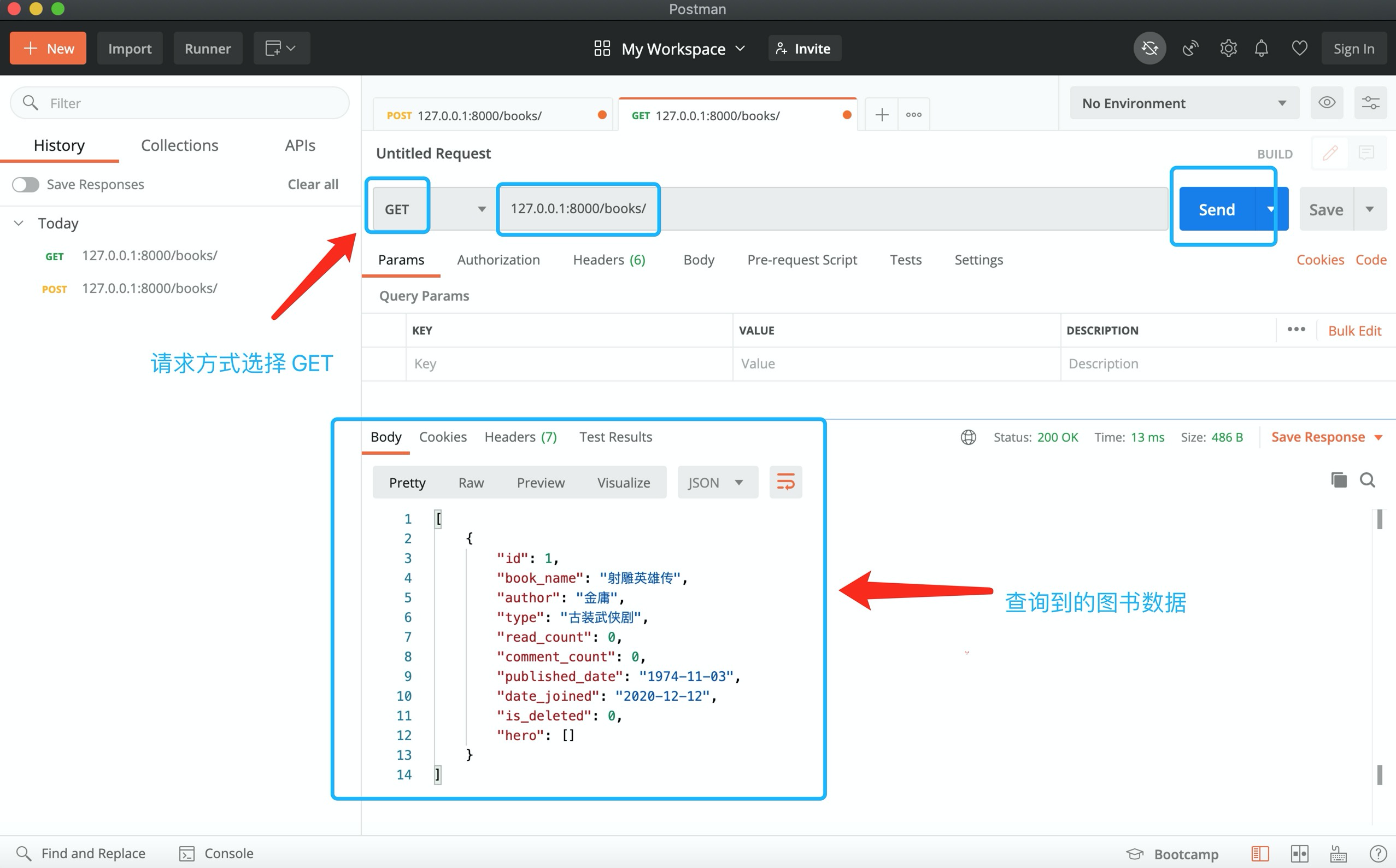Expand the Save Response dropdown

pos(1326,437)
